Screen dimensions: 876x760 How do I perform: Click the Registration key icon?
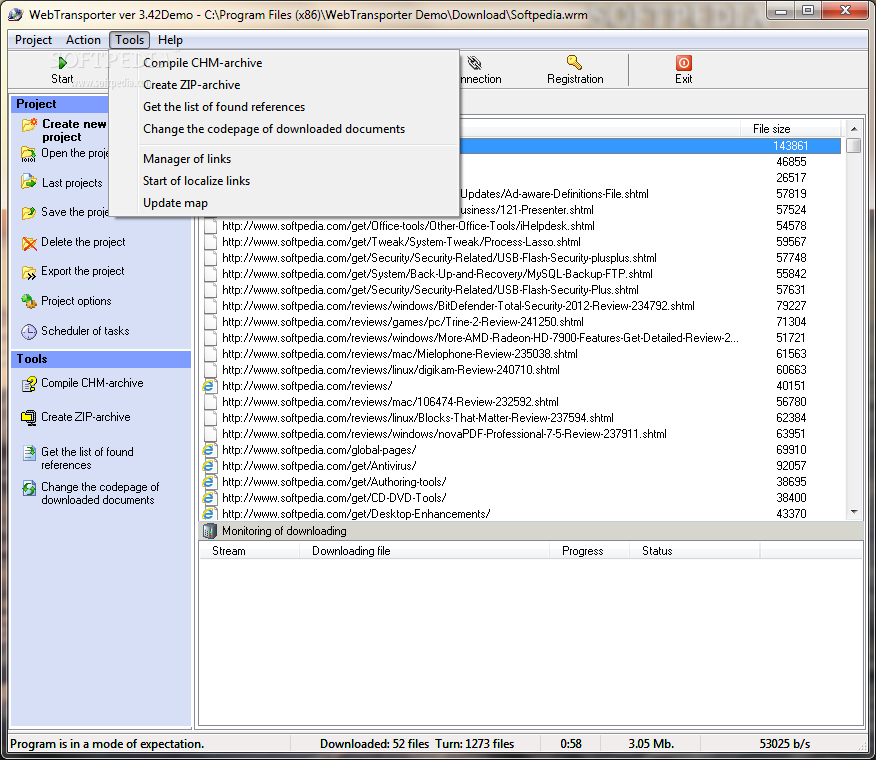[574, 62]
